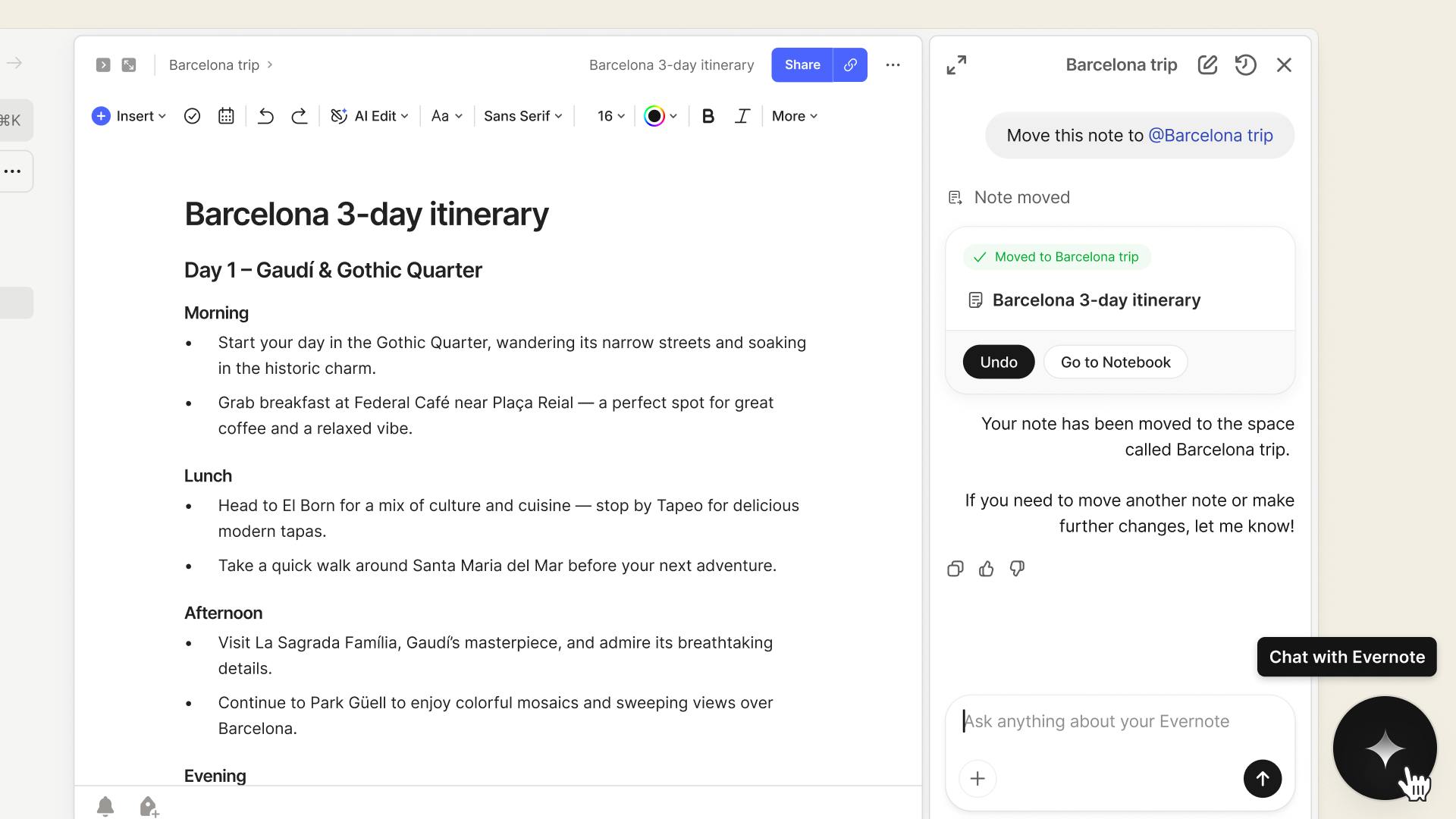
Task: Open chat history icon
Action: tap(1245, 65)
